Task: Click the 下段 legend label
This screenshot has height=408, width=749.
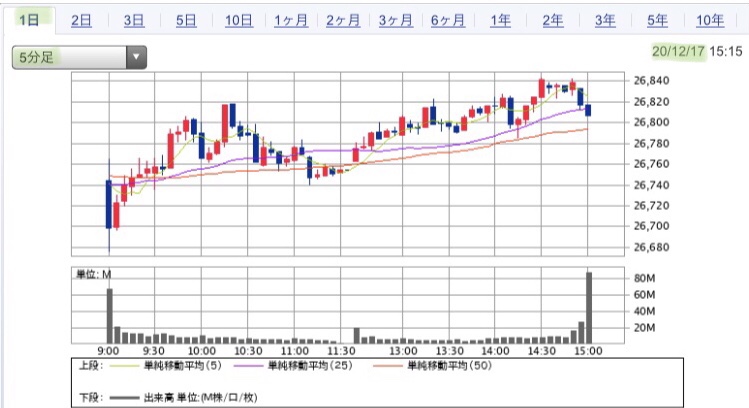Action: tap(90, 397)
